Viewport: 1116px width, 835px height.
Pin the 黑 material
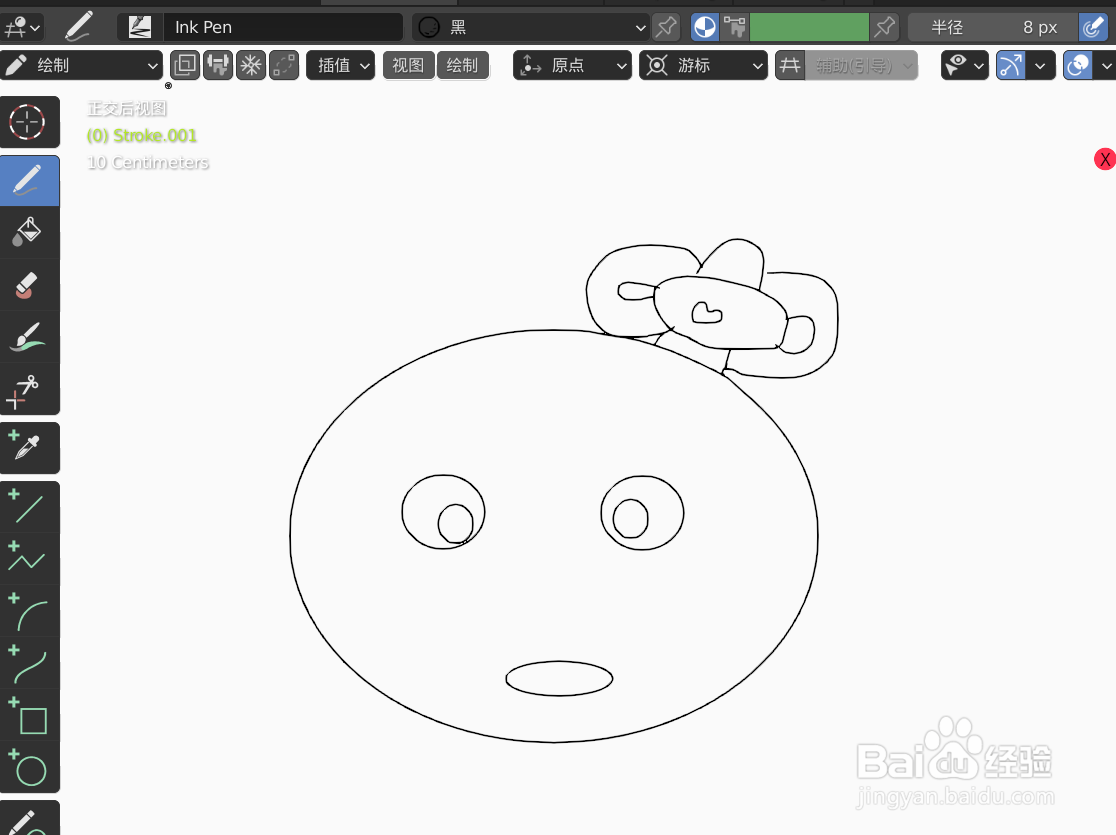(666, 27)
